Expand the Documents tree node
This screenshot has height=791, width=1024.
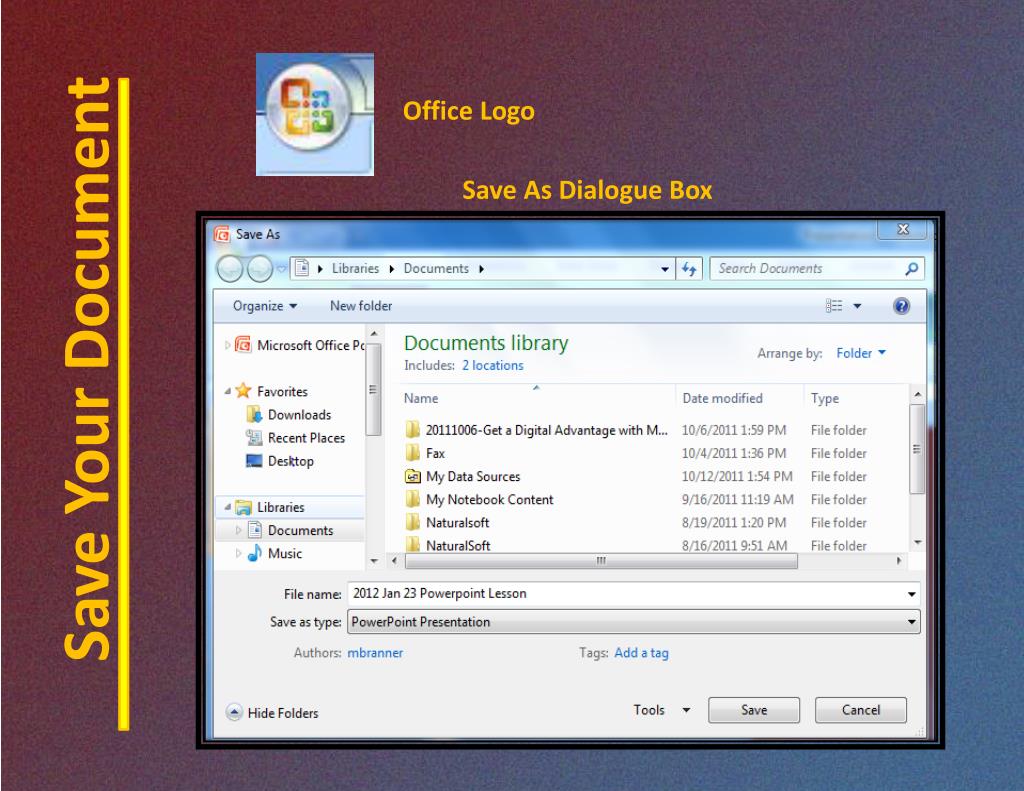pyautogui.click(x=238, y=530)
